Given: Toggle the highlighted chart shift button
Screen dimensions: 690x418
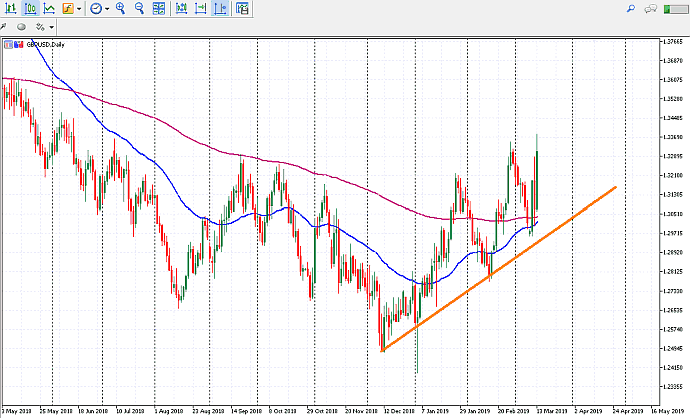Looking at the screenshot, I should pyautogui.click(x=220, y=9).
